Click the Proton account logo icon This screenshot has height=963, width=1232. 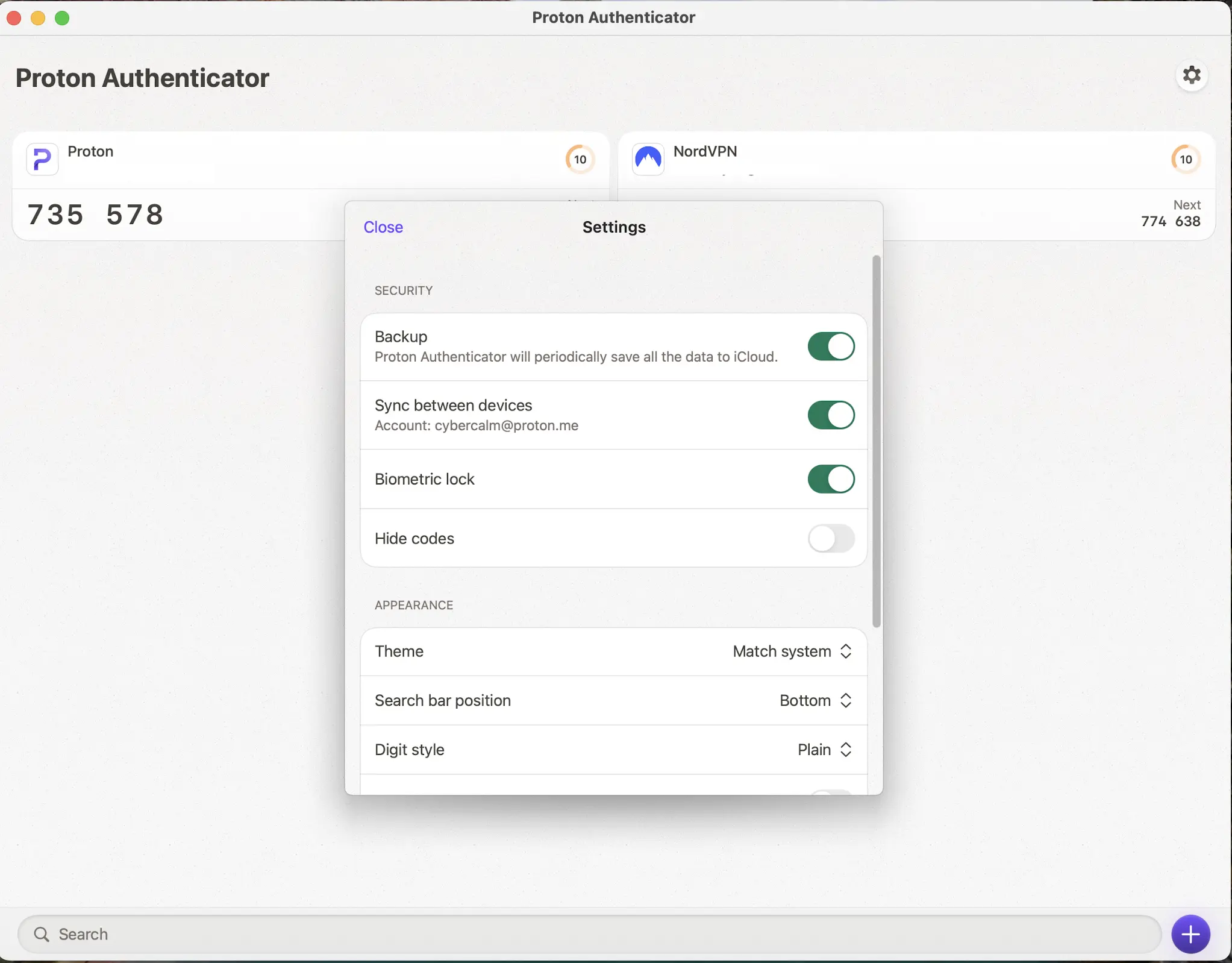[42, 159]
